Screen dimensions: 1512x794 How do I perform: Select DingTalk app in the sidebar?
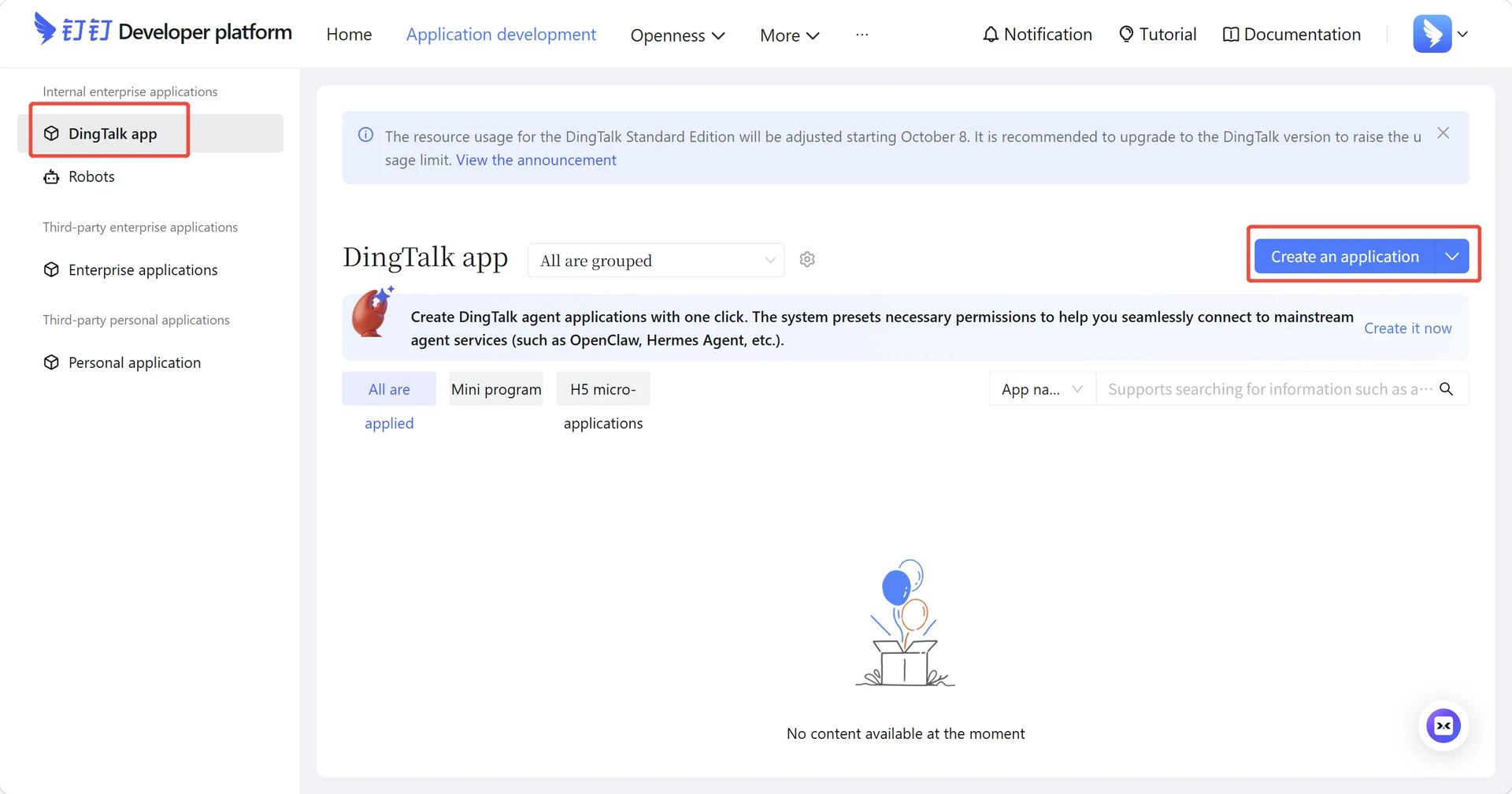[150, 134]
